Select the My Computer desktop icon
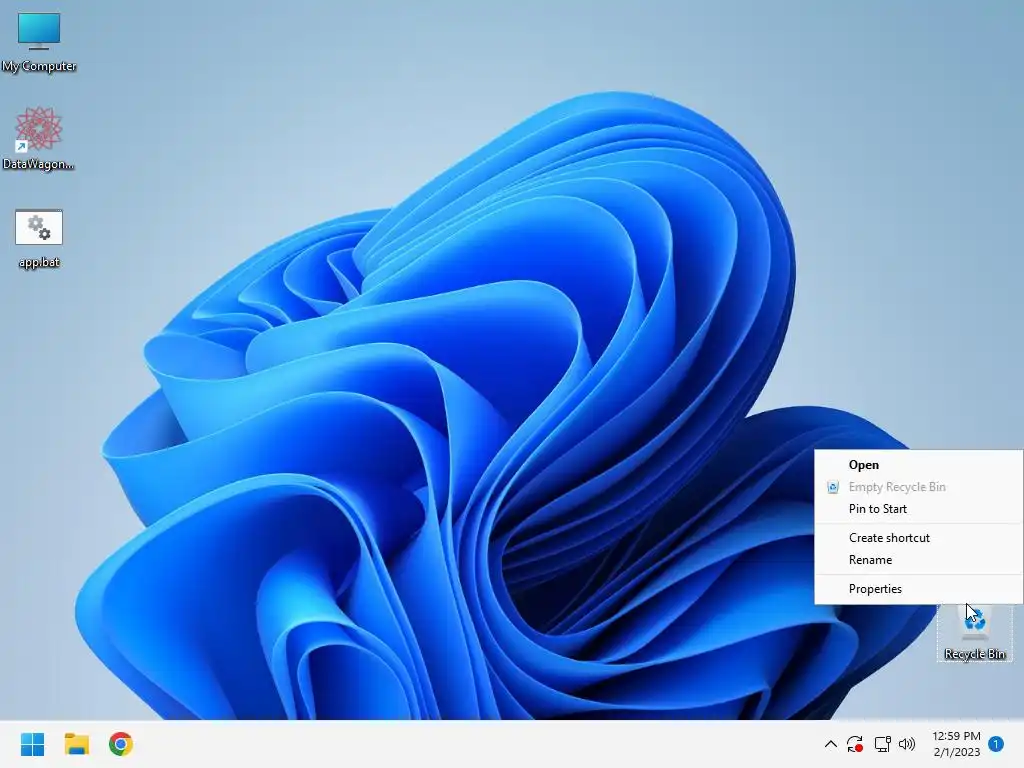The image size is (1024, 768). click(39, 41)
